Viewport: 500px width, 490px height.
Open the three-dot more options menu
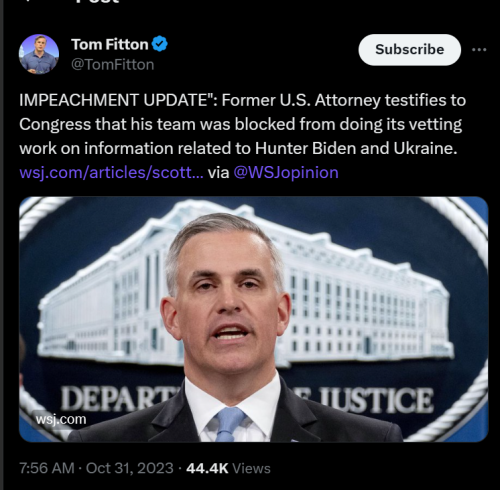[479, 50]
